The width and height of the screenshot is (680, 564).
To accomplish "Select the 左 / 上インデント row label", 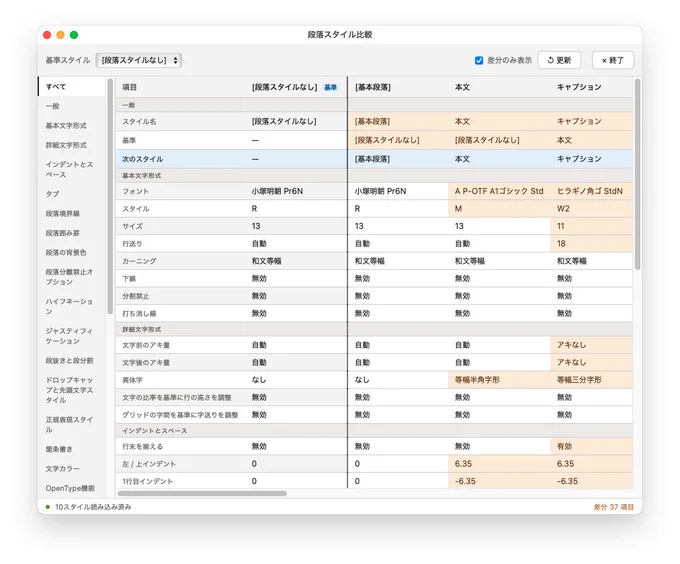I will click(149, 464).
